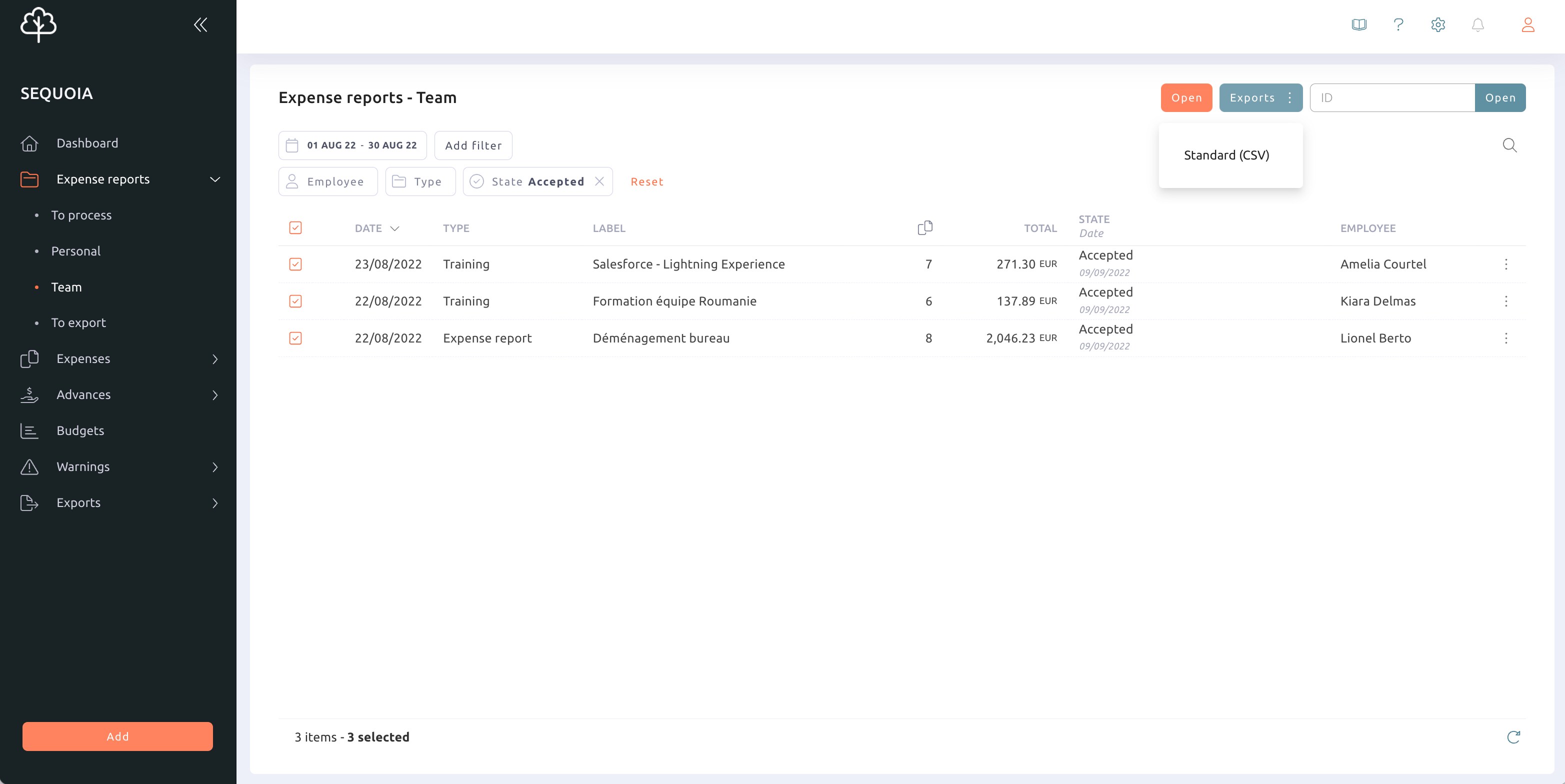1565x784 pixels.
Task: Click the 137.89 EUR total cell
Action: coord(1026,301)
